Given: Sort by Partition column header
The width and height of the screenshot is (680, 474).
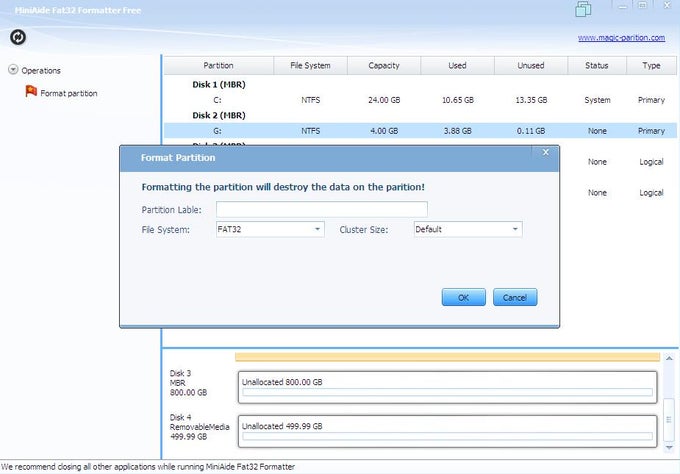Looking at the screenshot, I should (x=219, y=65).
